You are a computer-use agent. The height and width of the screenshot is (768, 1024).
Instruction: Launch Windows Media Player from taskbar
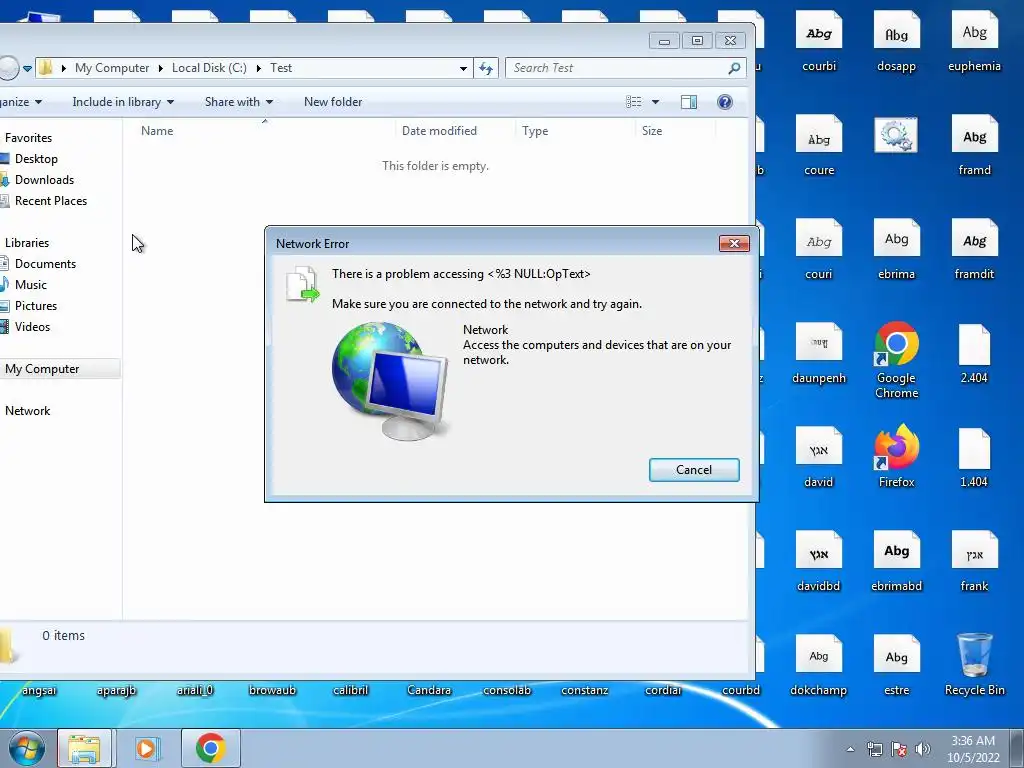coord(146,748)
